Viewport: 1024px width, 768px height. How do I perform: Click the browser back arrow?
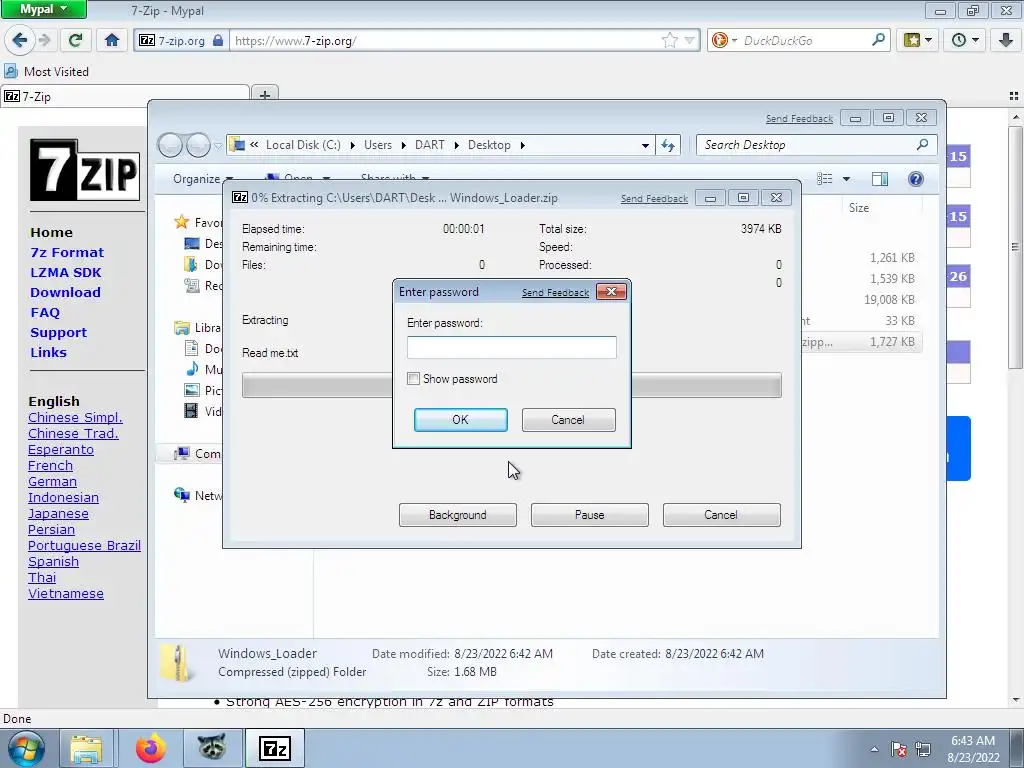point(20,40)
